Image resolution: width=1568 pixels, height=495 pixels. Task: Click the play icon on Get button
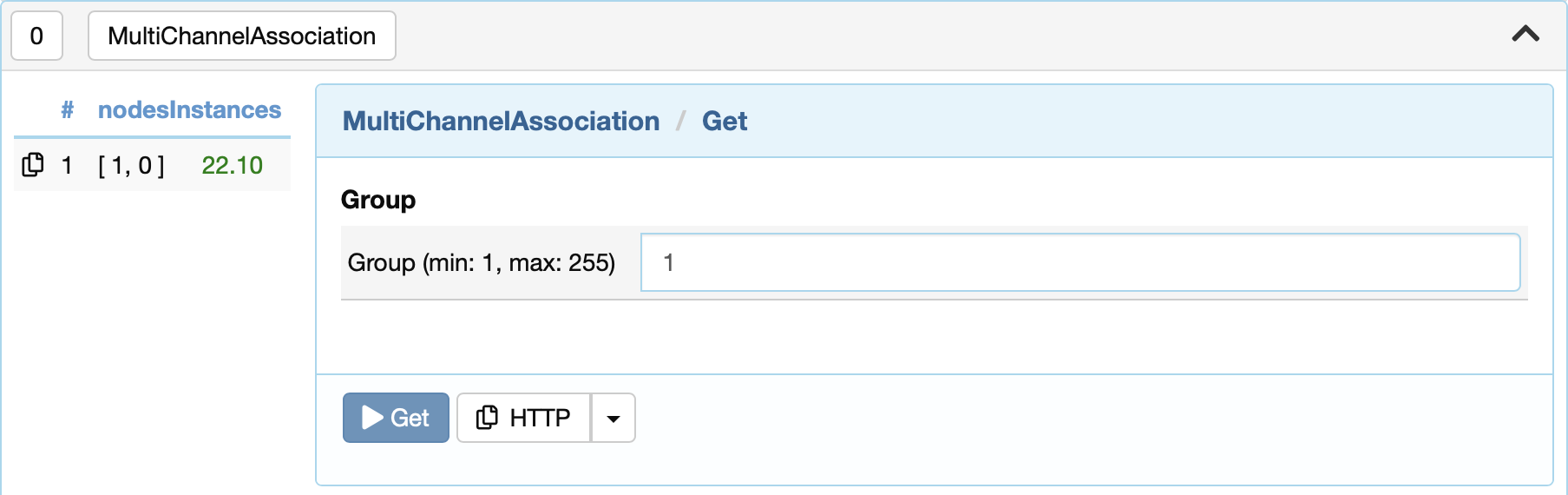pyautogui.click(x=373, y=418)
